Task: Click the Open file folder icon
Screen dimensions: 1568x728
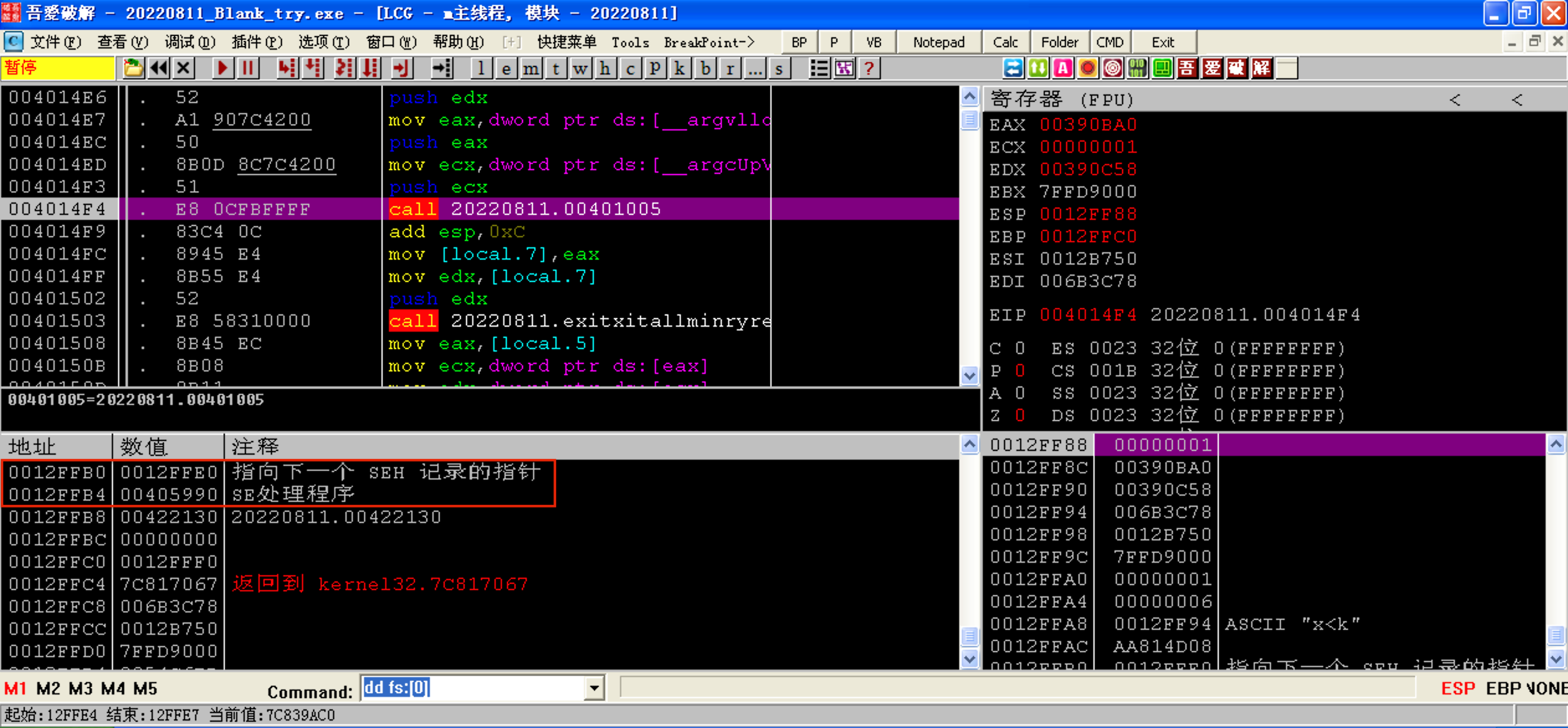Action: click(x=133, y=68)
